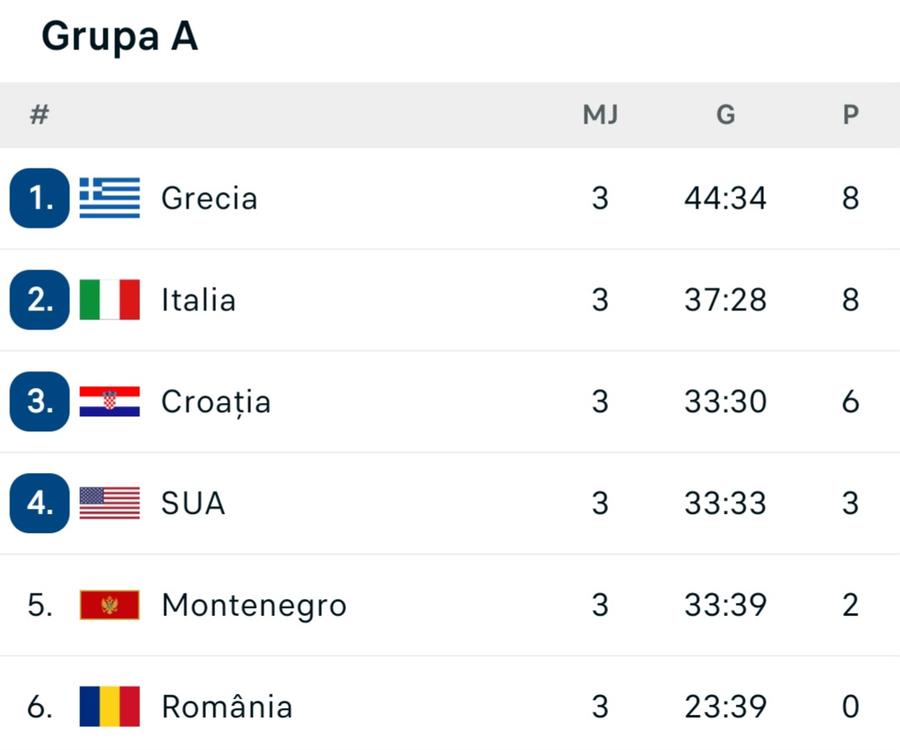The width and height of the screenshot is (900, 750).
Task: Click the Croatia flag icon
Action: coord(110,401)
